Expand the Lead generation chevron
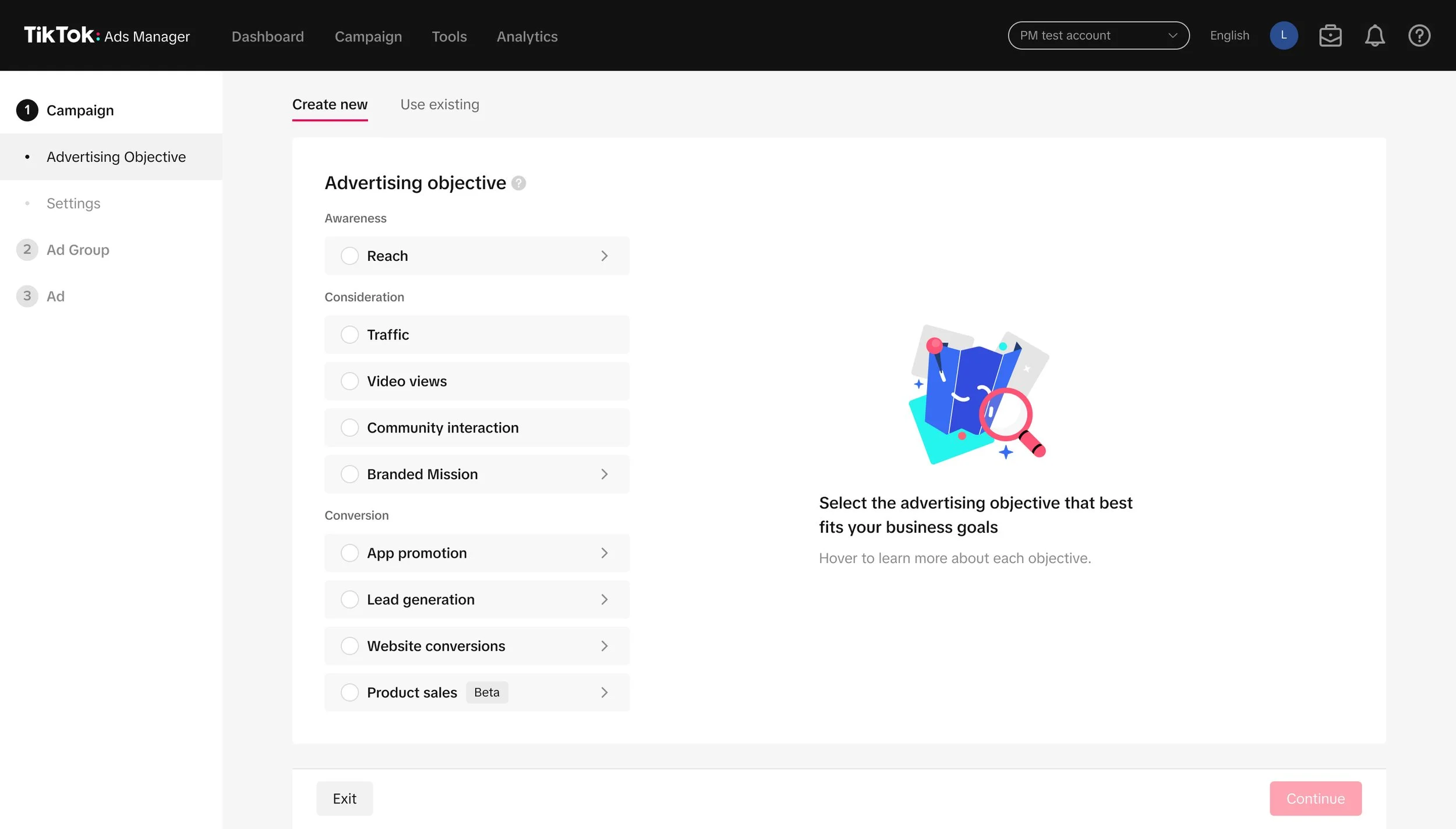 point(604,600)
